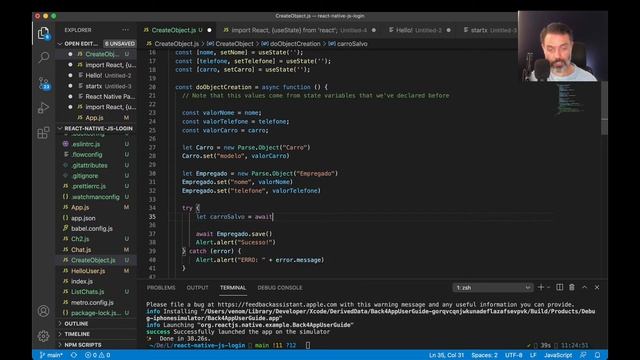The height and width of the screenshot is (360, 640).
Task: Open Ch2.js file
Action: click(96, 239)
